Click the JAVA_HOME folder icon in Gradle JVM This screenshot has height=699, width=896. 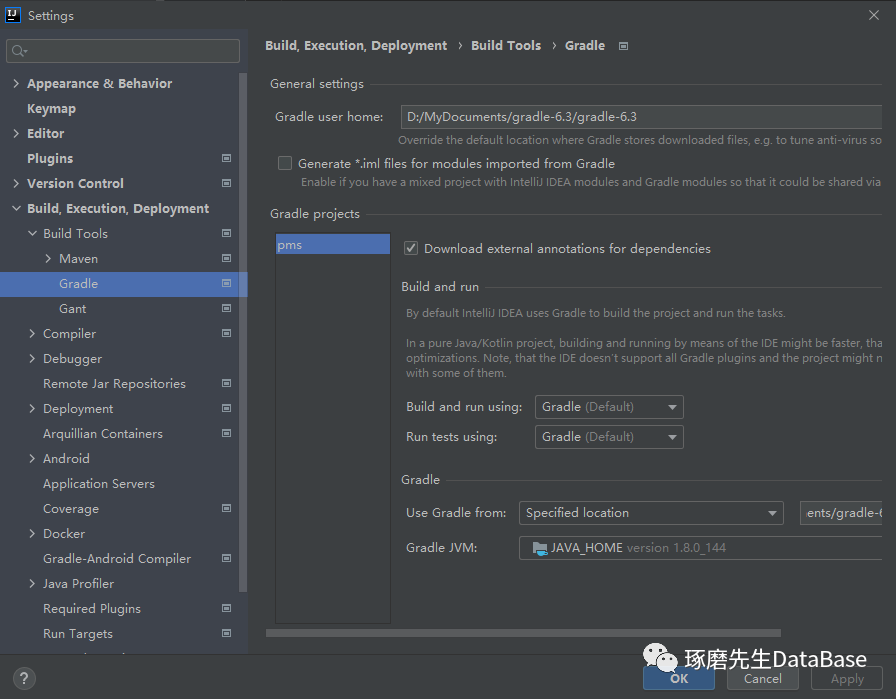click(539, 548)
